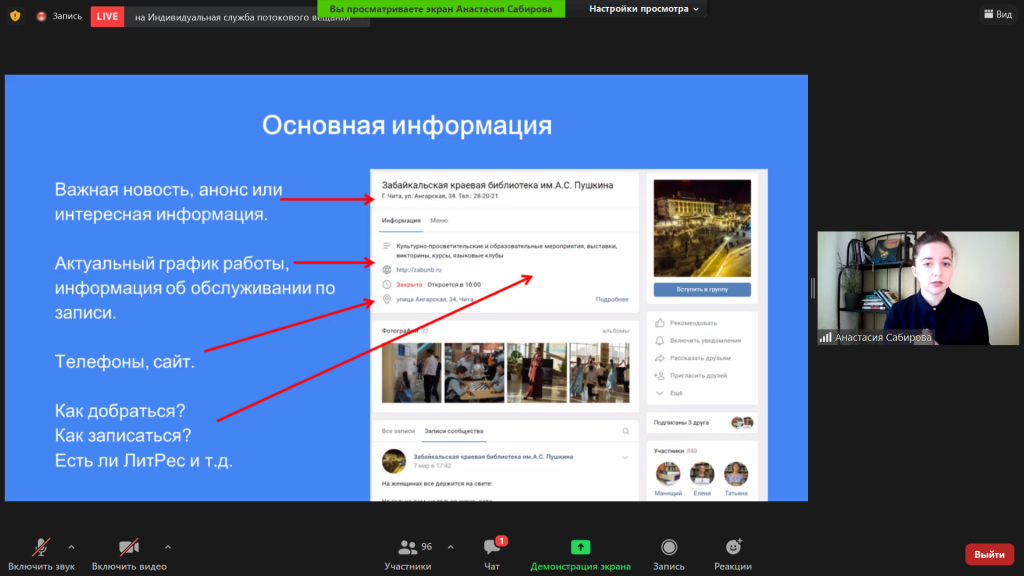Click the green screen share icon
The width and height of the screenshot is (1024, 576).
(x=580, y=547)
